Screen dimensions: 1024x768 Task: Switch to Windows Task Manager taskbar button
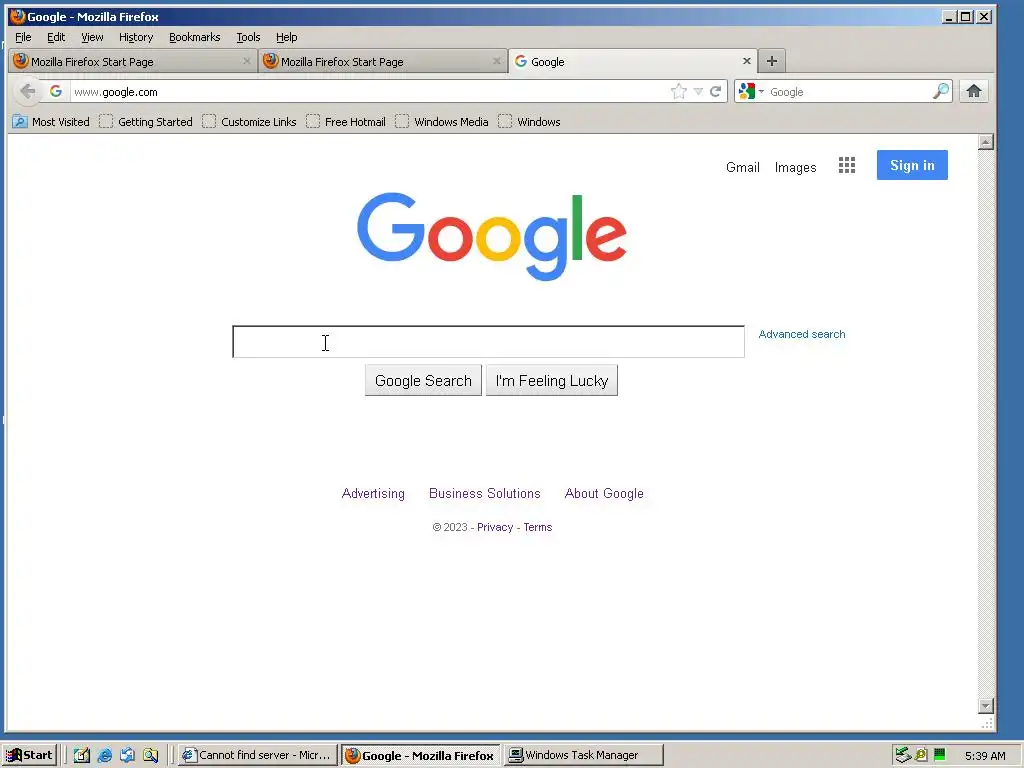(584, 755)
